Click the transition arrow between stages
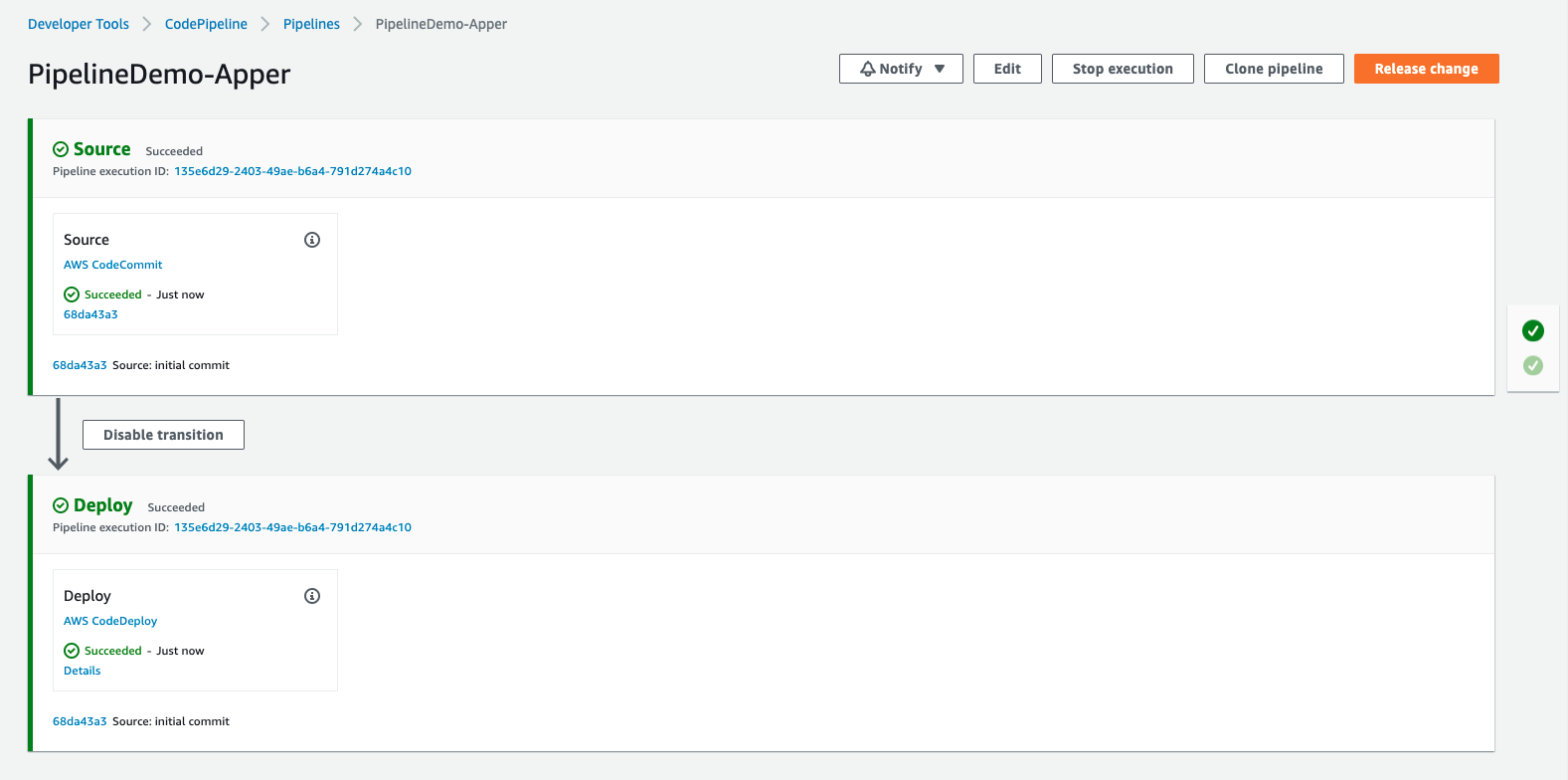This screenshot has height=780, width=1568. 59,434
